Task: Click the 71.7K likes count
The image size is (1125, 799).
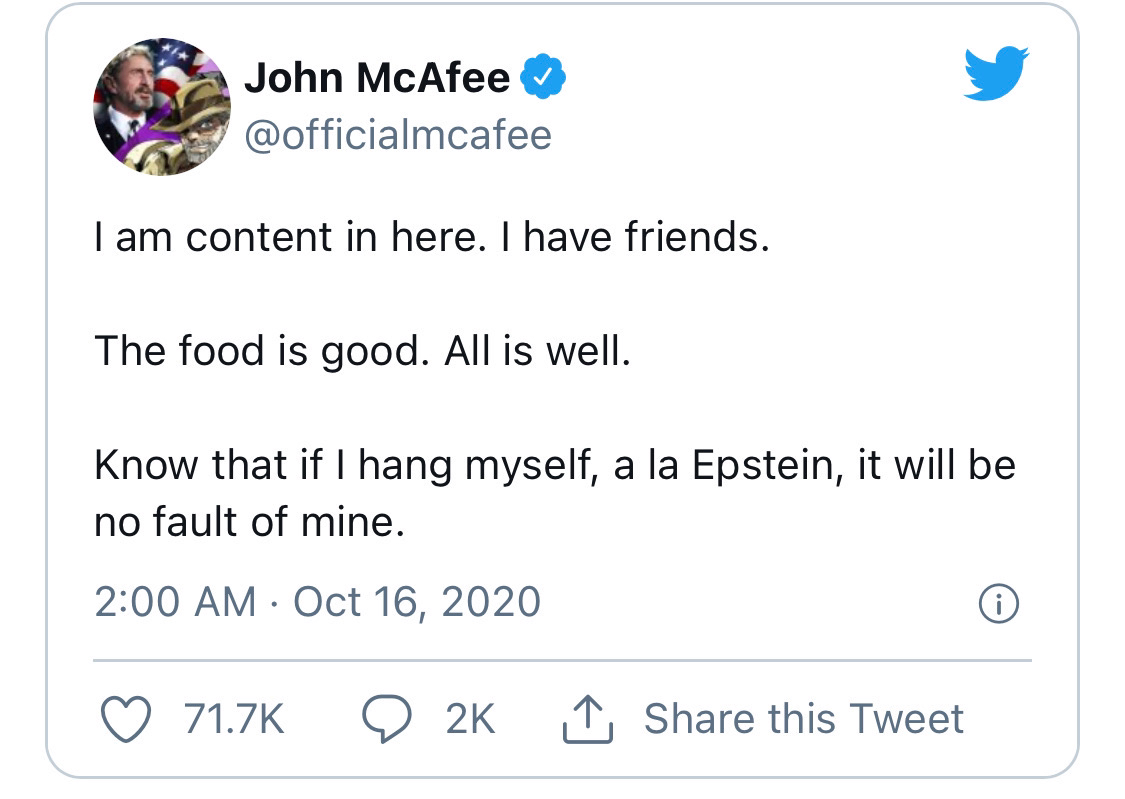Action: 235,719
